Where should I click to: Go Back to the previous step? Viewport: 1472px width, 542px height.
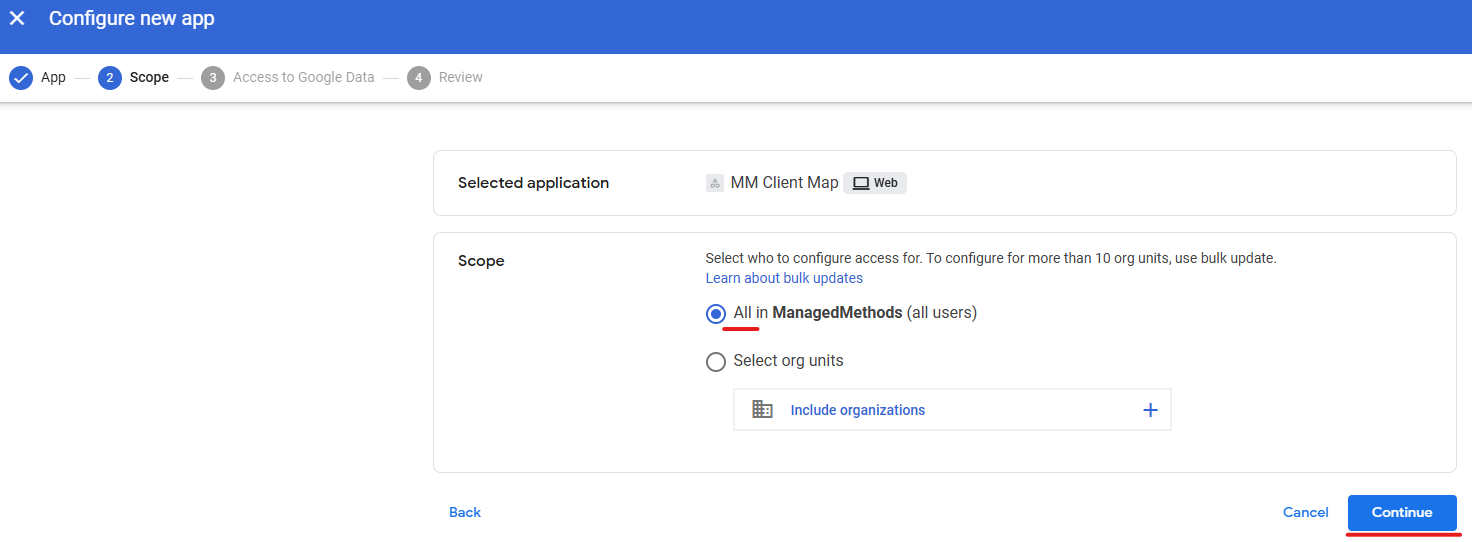pos(465,512)
